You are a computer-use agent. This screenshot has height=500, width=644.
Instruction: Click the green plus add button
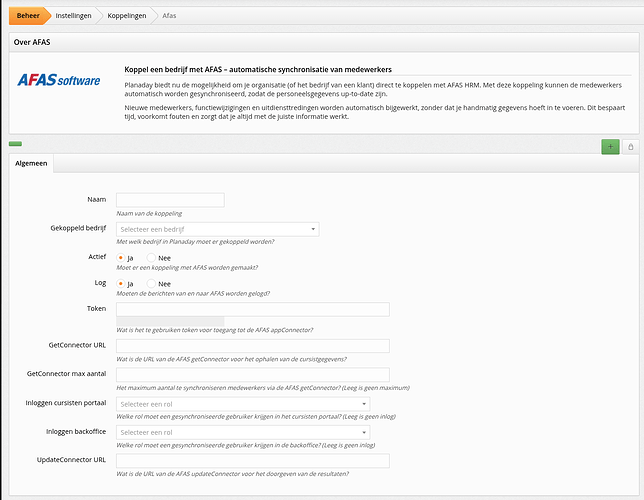[x=610, y=146]
